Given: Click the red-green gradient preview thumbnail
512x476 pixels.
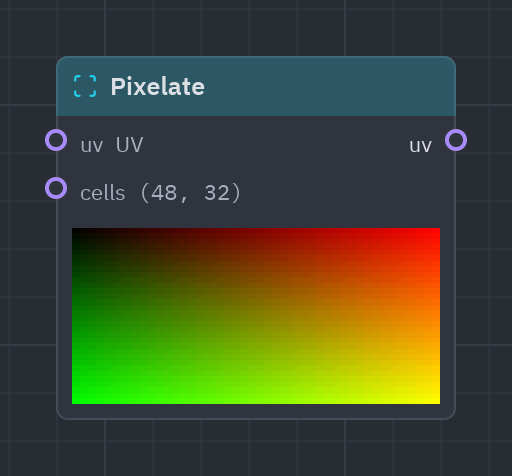Looking at the screenshot, I should pos(256,316).
